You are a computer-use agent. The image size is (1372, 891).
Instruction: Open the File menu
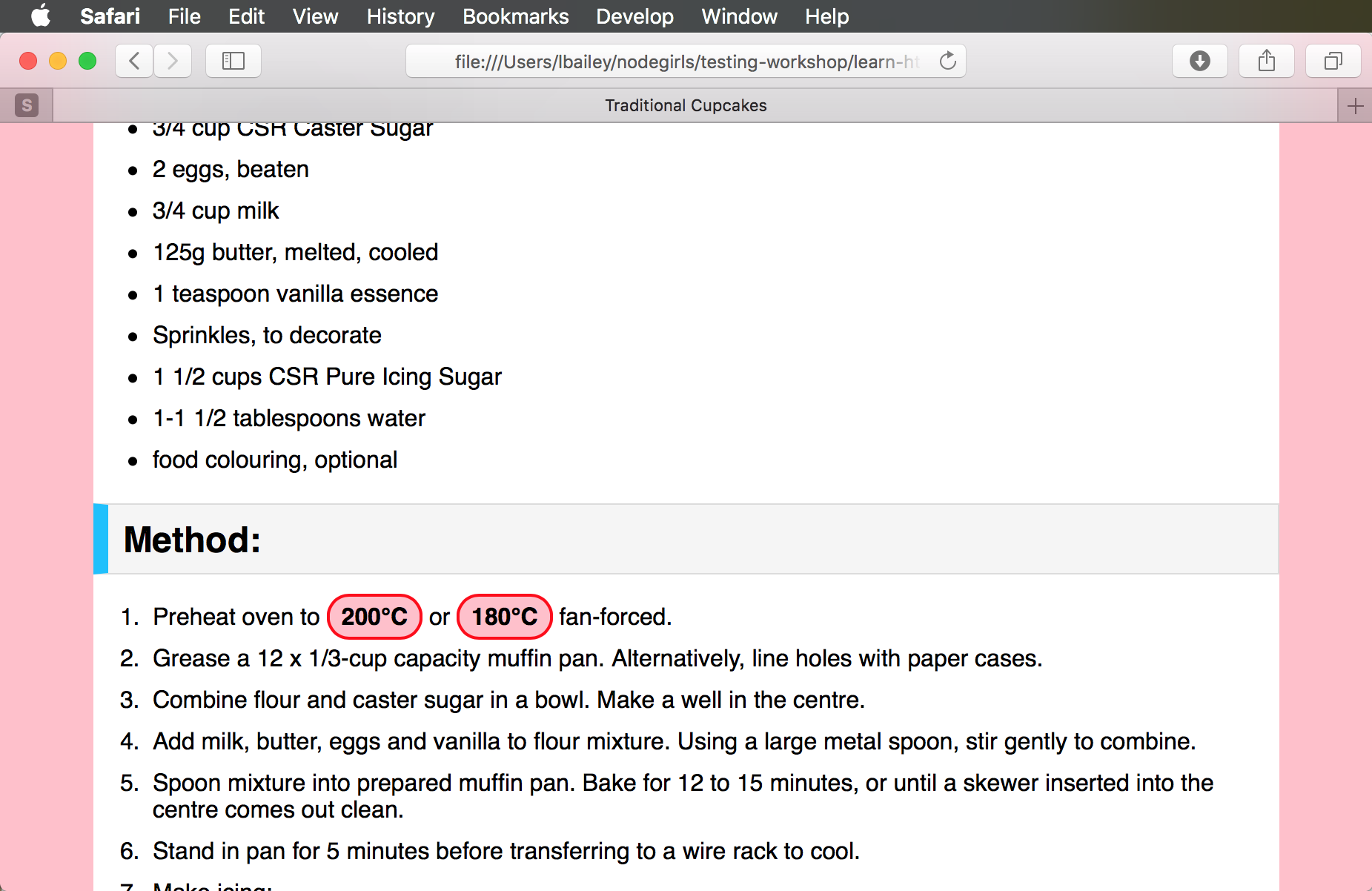pyautogui.click(x=184, y=16)
